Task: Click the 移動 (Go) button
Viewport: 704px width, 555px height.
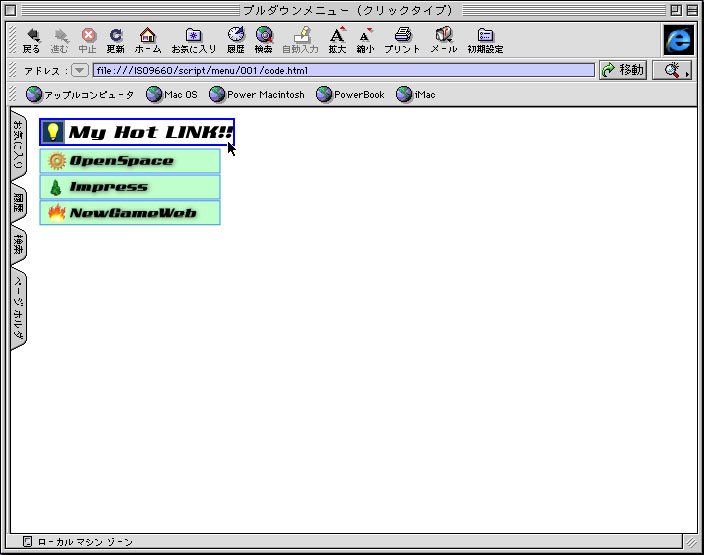Action: (x=622, y=70)
